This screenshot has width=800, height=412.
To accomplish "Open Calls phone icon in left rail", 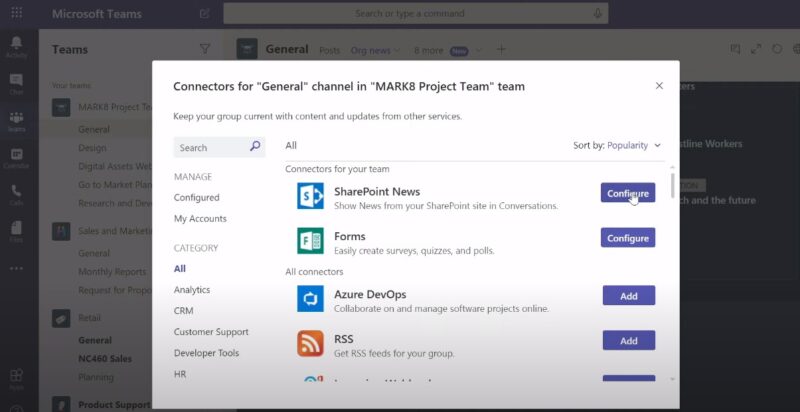I will click(16, 194).
